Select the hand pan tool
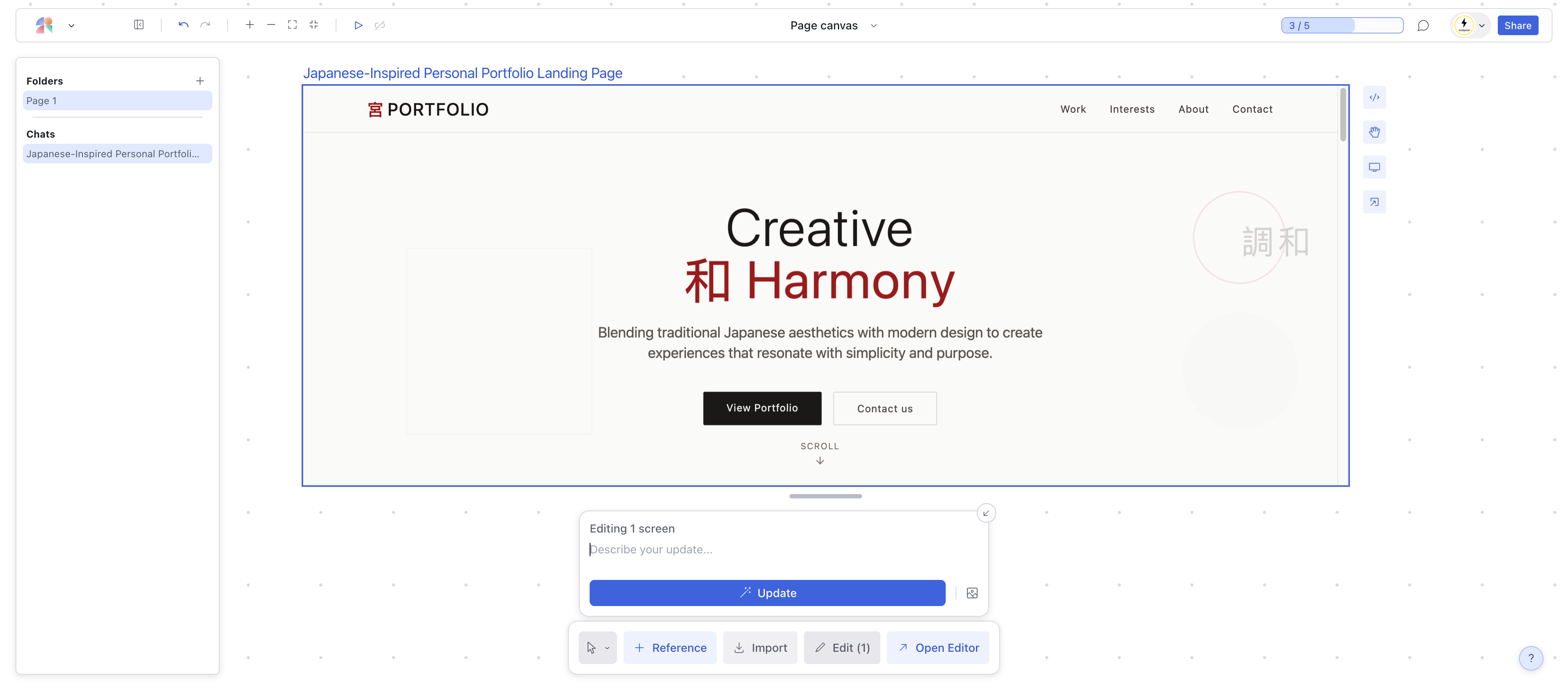The height and width of the screenshot is (691, 1568). pos(1374,132)
